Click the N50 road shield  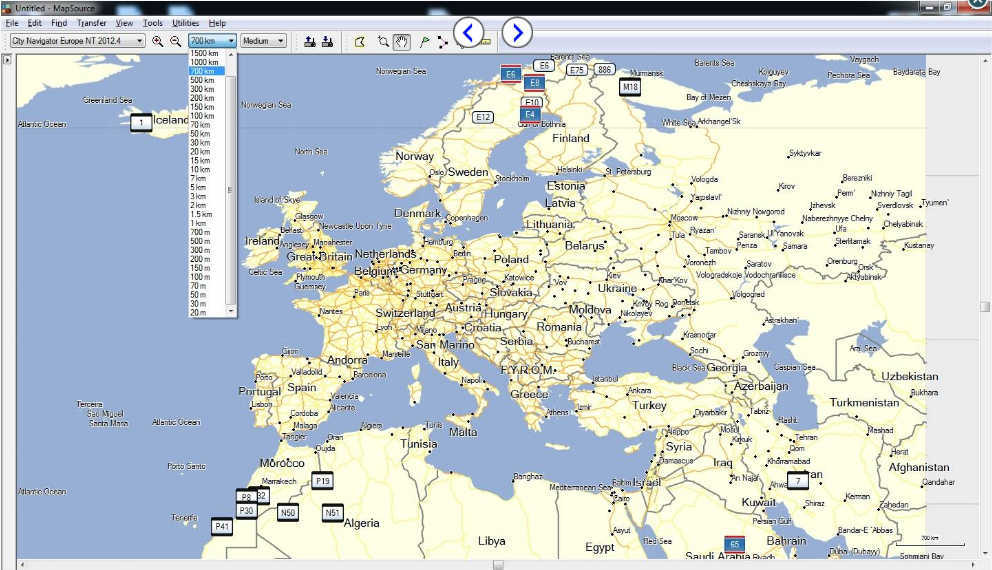point(287,512)
